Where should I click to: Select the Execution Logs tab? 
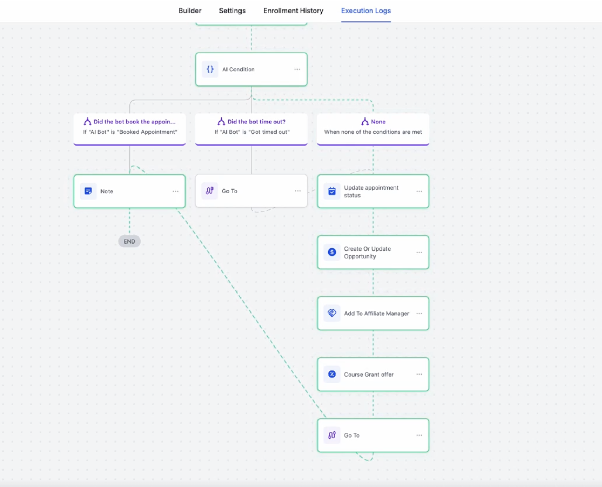click(366, 11)
